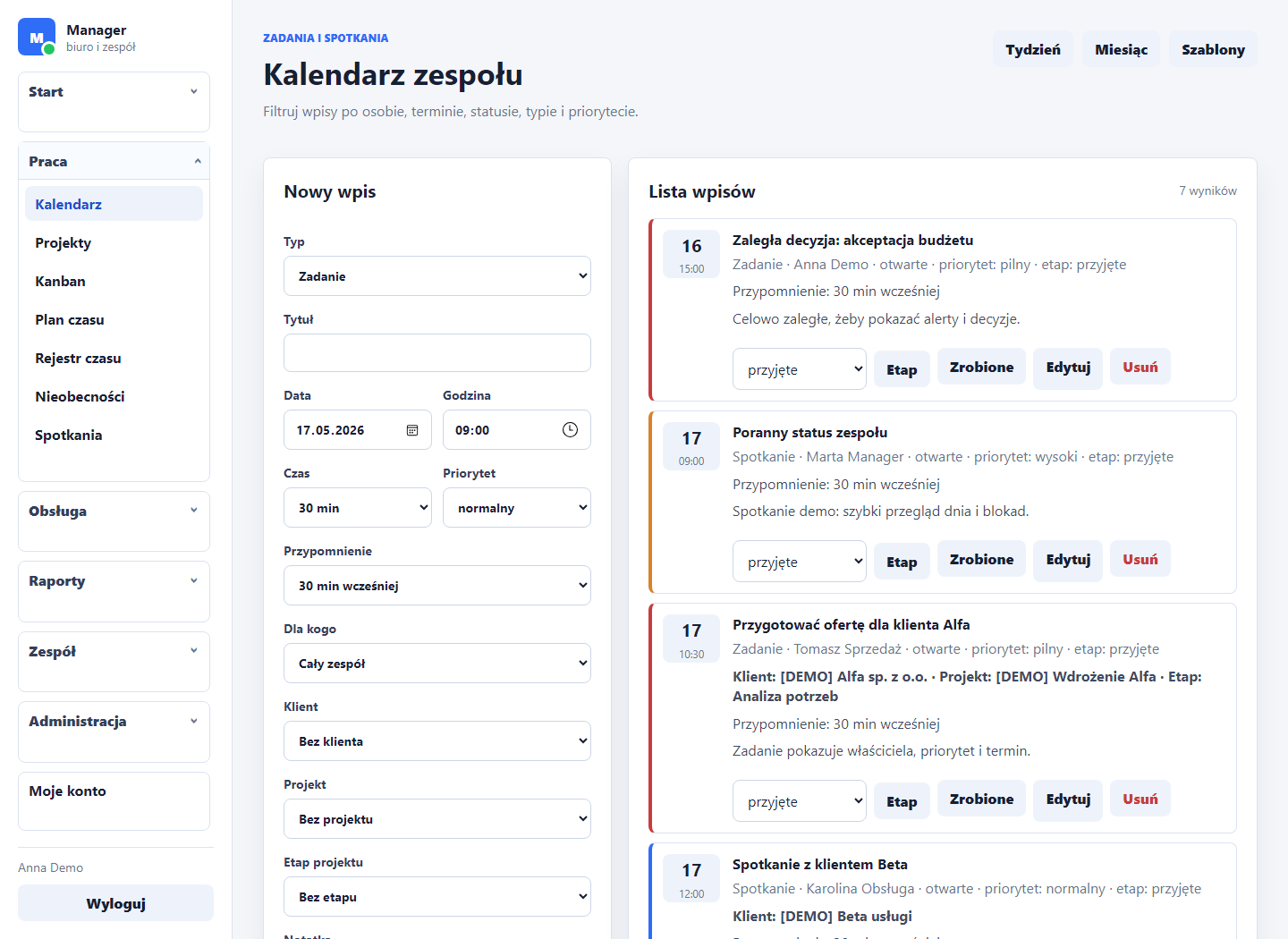Go to Projekty in the sidebar
The image size is (1288, 939).
click(x=114, y=242)
